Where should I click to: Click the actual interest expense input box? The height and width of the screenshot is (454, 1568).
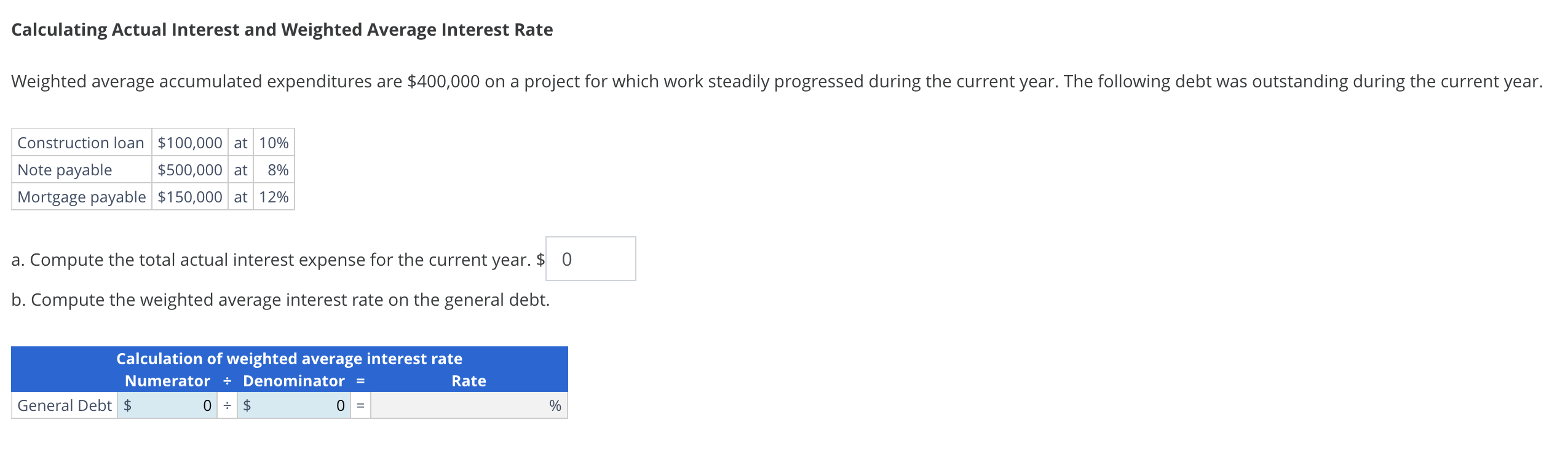(x=589, y=258)
